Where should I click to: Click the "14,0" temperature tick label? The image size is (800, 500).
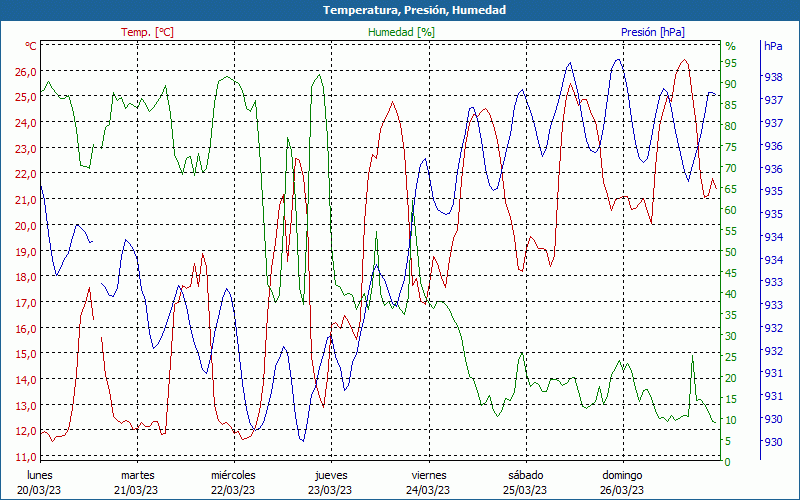[27, 380]
